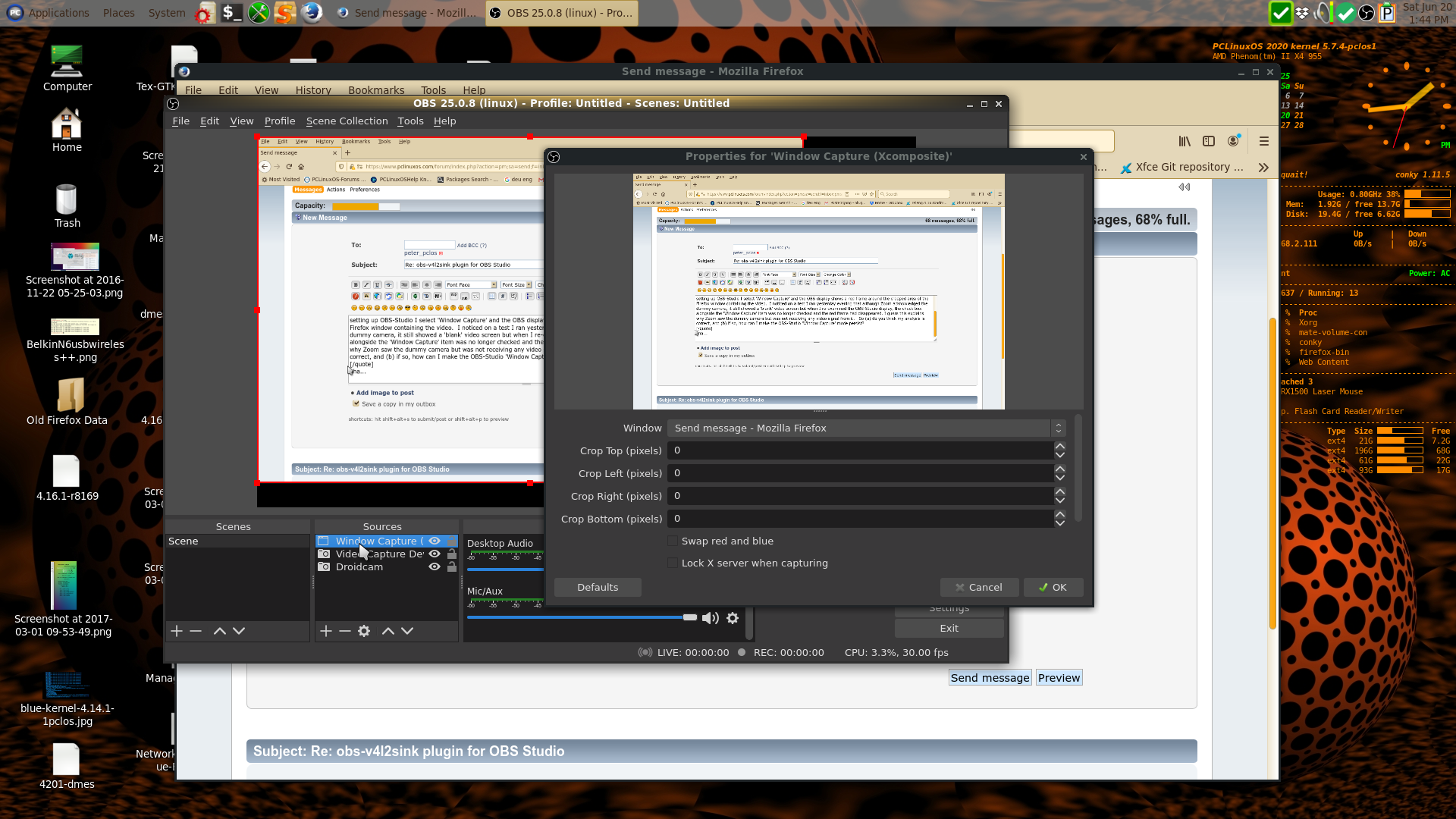Screen dimensions: 1456x819
Task: Click the Mic/Aux volume slider handle
Action: (689, 617)
